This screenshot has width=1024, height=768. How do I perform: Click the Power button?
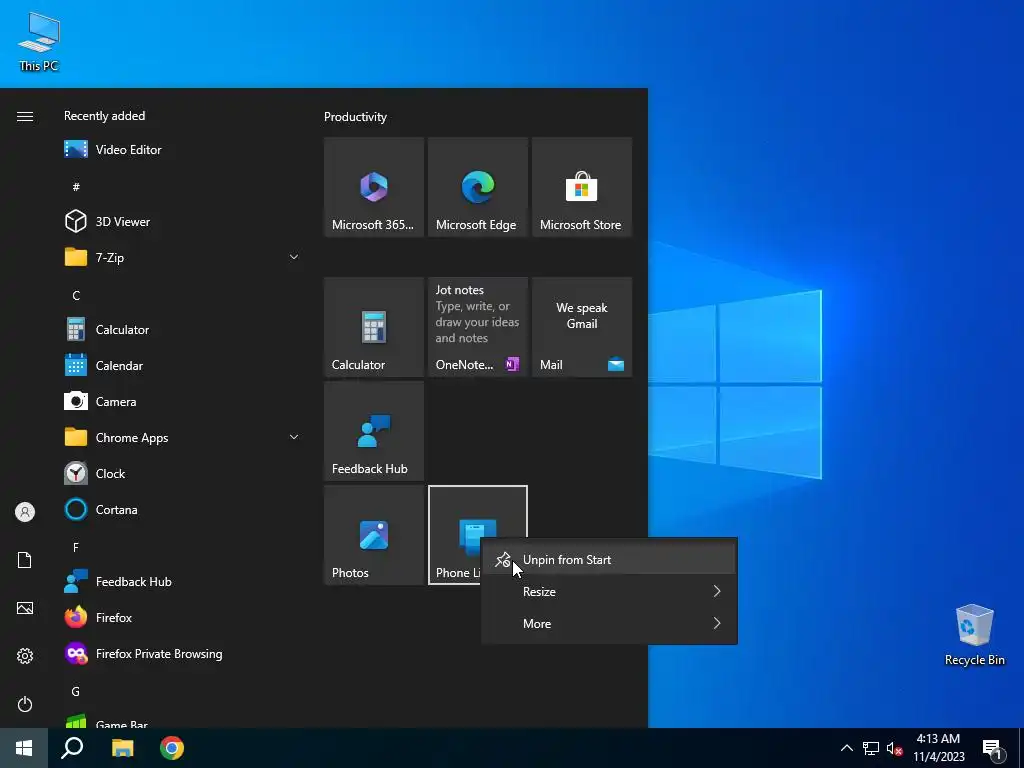tap(25, 704)
